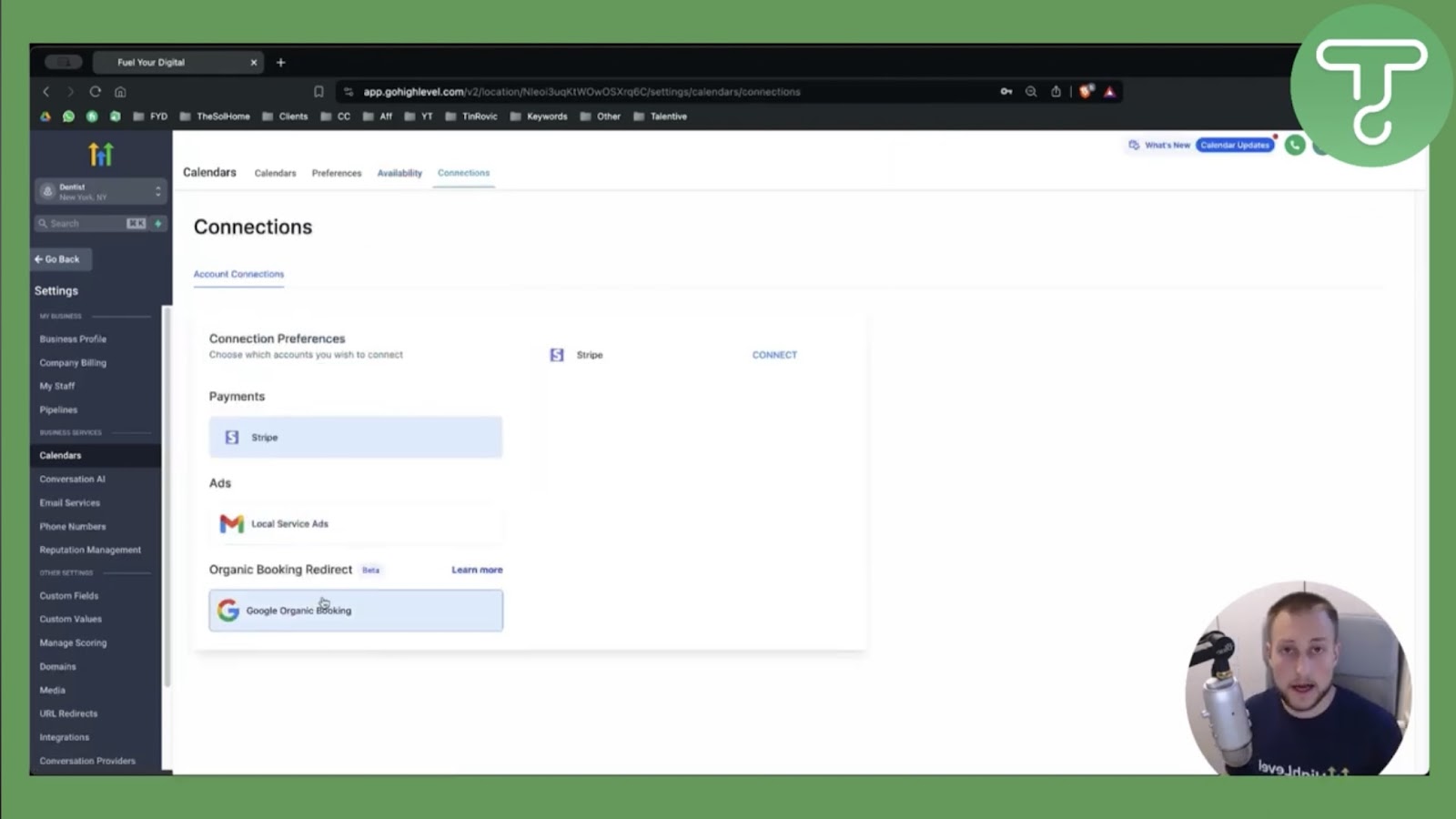The image size is (1456, 819).
Task: Click the browser address bar URL
Action: 581,92
